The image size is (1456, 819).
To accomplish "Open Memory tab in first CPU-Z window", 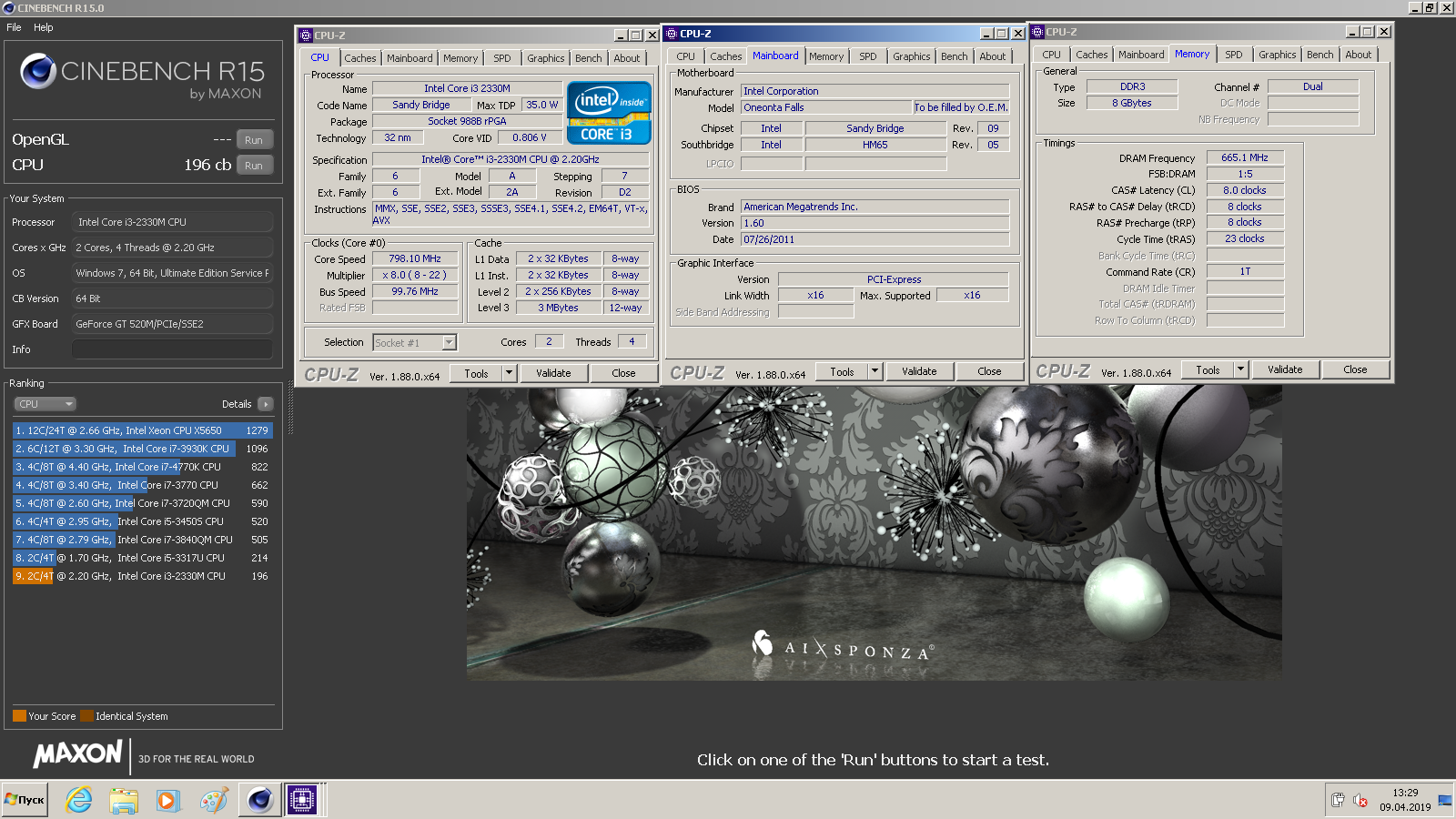I will (x=460, y=58).
